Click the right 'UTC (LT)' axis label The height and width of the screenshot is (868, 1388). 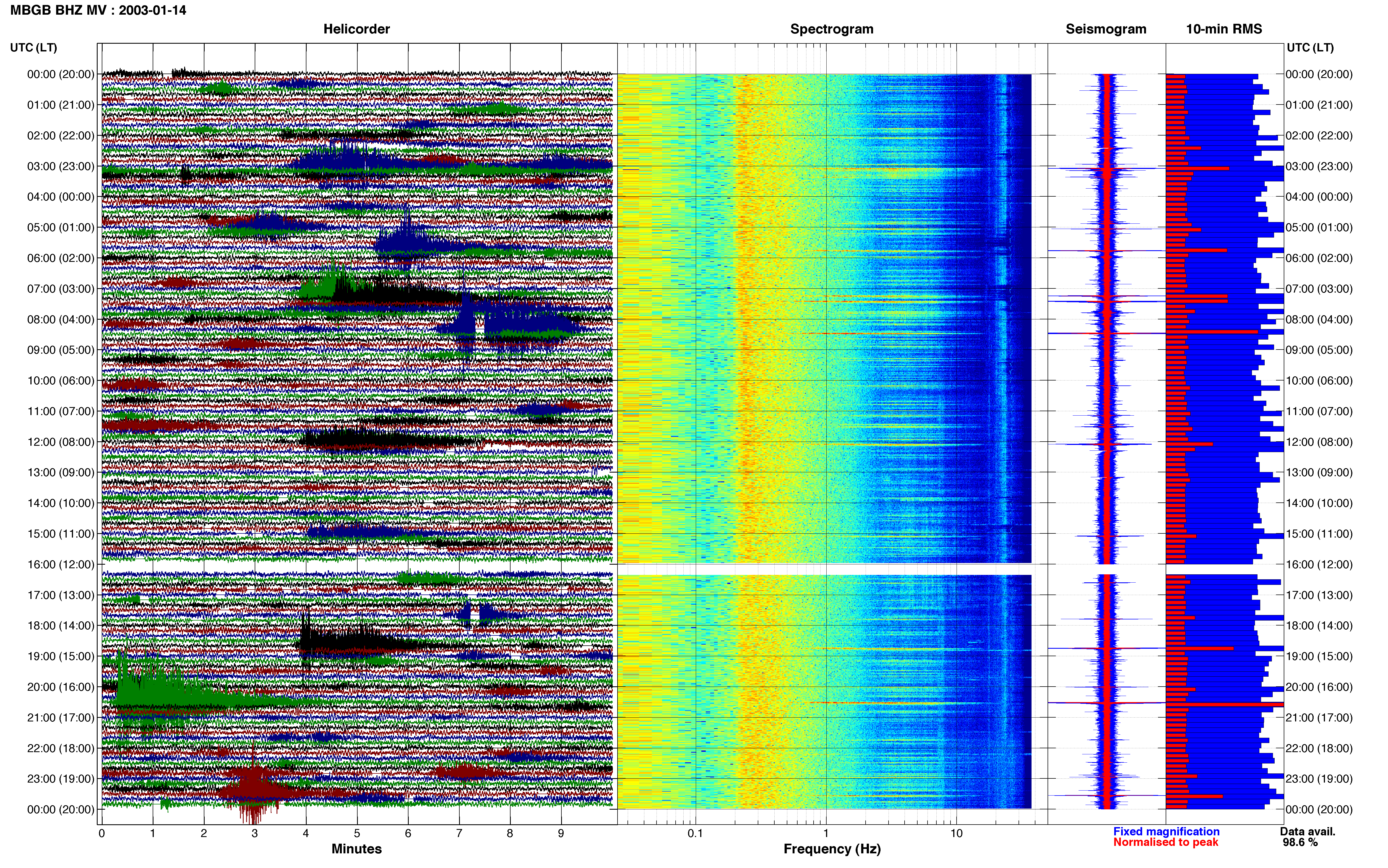tap(1310, 48)
